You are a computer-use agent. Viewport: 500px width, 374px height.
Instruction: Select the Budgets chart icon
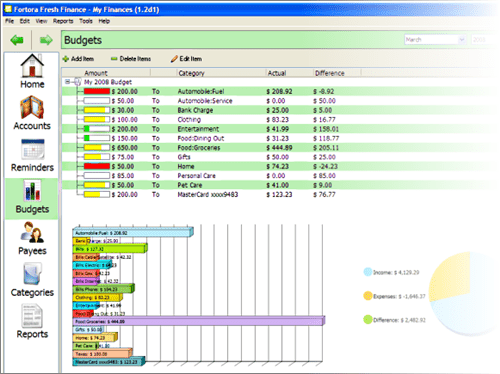click(32, 190)
